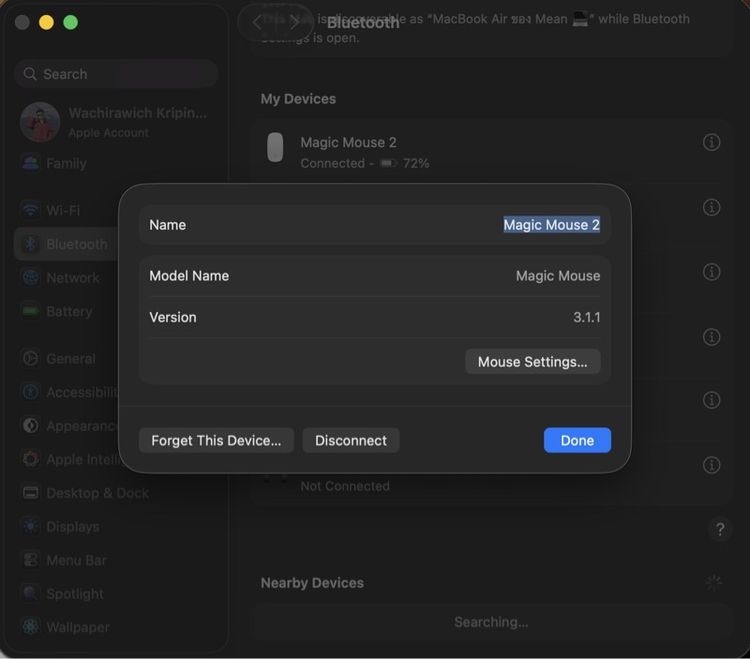The height and width of the screenshot is (659, 750).
Task: Edit the Name field Magic Mouse 2
Action: pos(551,225)
